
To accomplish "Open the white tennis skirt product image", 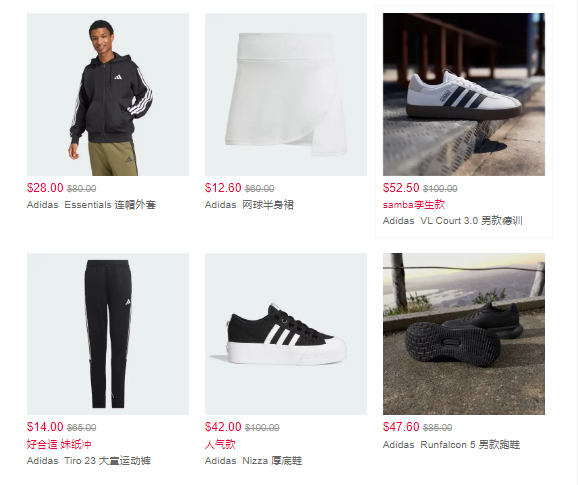I will point(286,94).
